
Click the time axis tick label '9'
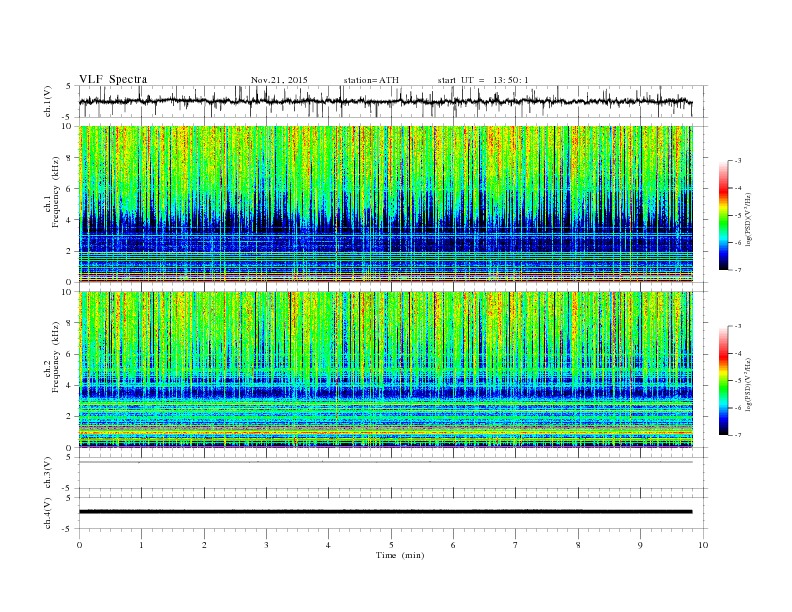(640, 545)
